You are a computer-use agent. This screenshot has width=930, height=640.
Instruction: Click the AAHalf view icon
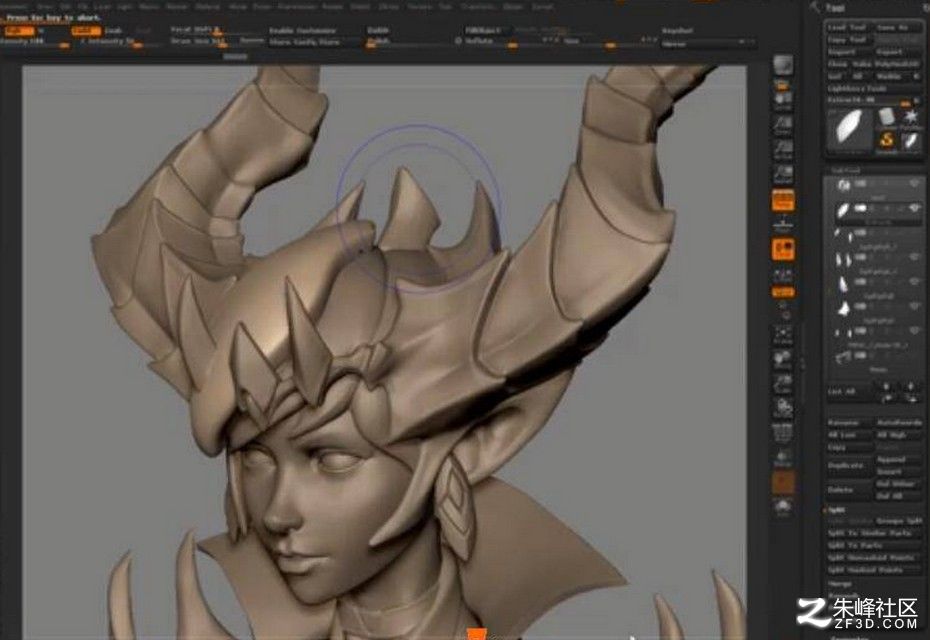pyautogui.click(x=783, y=174)
